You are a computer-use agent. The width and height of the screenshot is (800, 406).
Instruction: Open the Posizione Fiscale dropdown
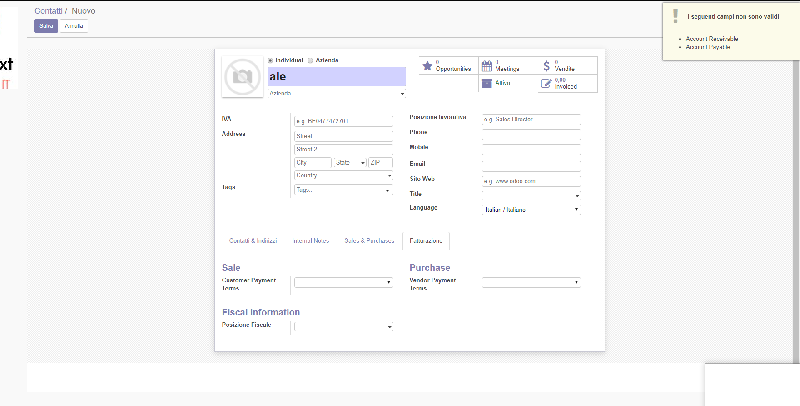click(x=343, y=327)
